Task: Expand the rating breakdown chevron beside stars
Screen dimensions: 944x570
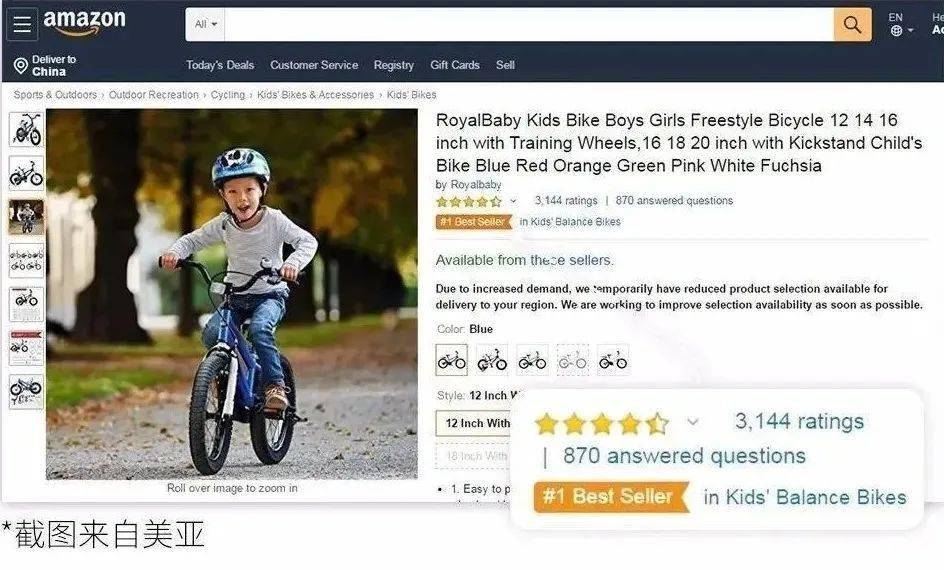Action: (x=513, y=201)
